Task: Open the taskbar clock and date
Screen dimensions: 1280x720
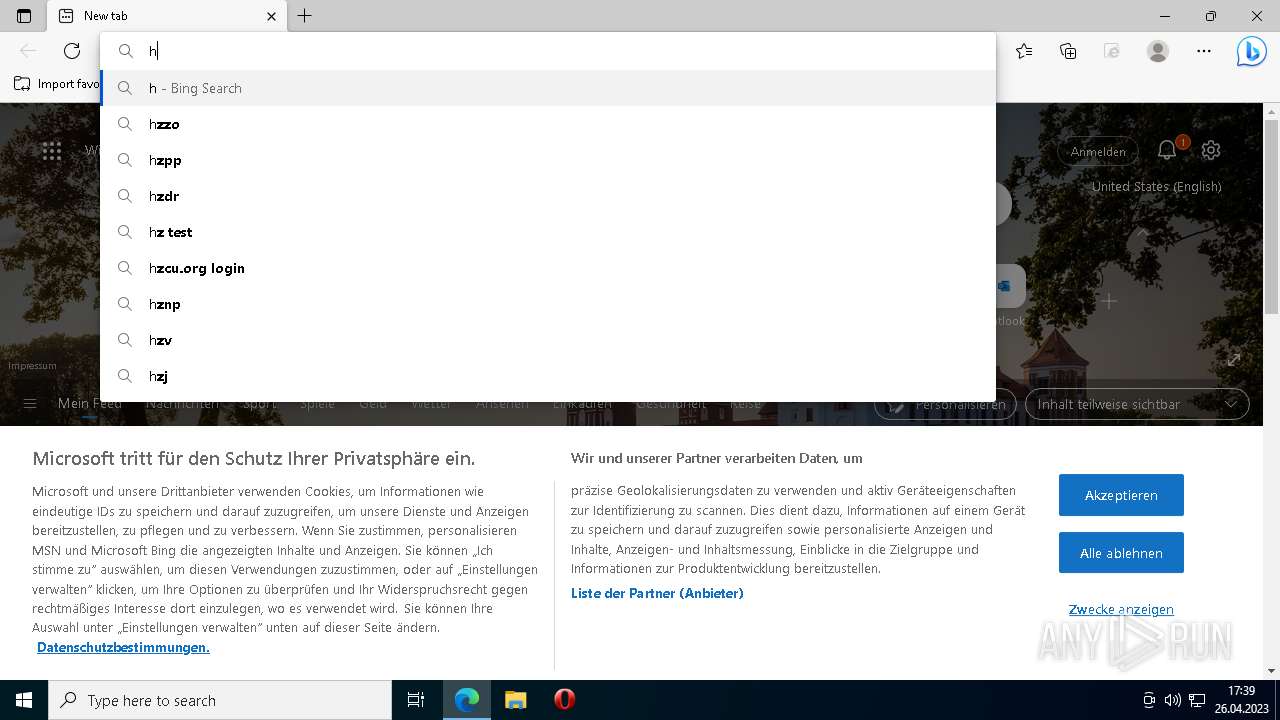Action: click(x=1240, y=700)
